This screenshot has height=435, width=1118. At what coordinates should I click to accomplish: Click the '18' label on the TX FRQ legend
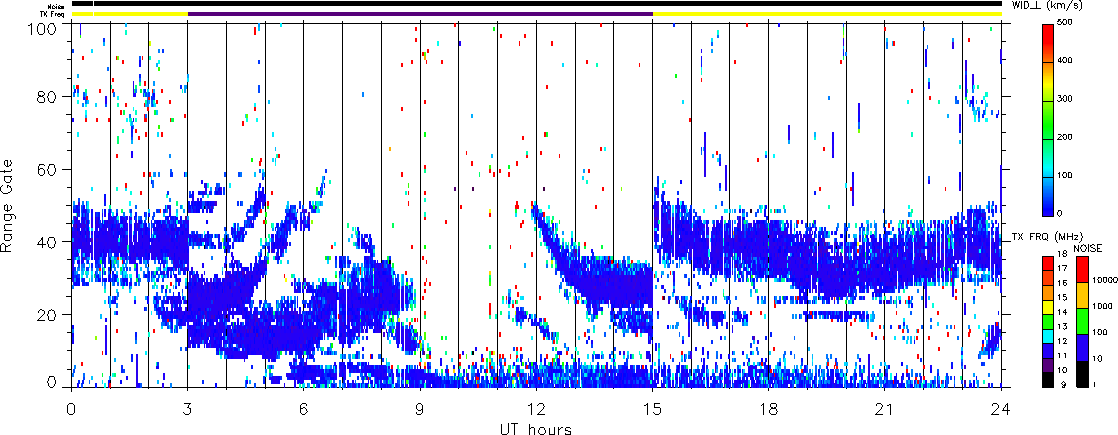(x=1062, y=254)
